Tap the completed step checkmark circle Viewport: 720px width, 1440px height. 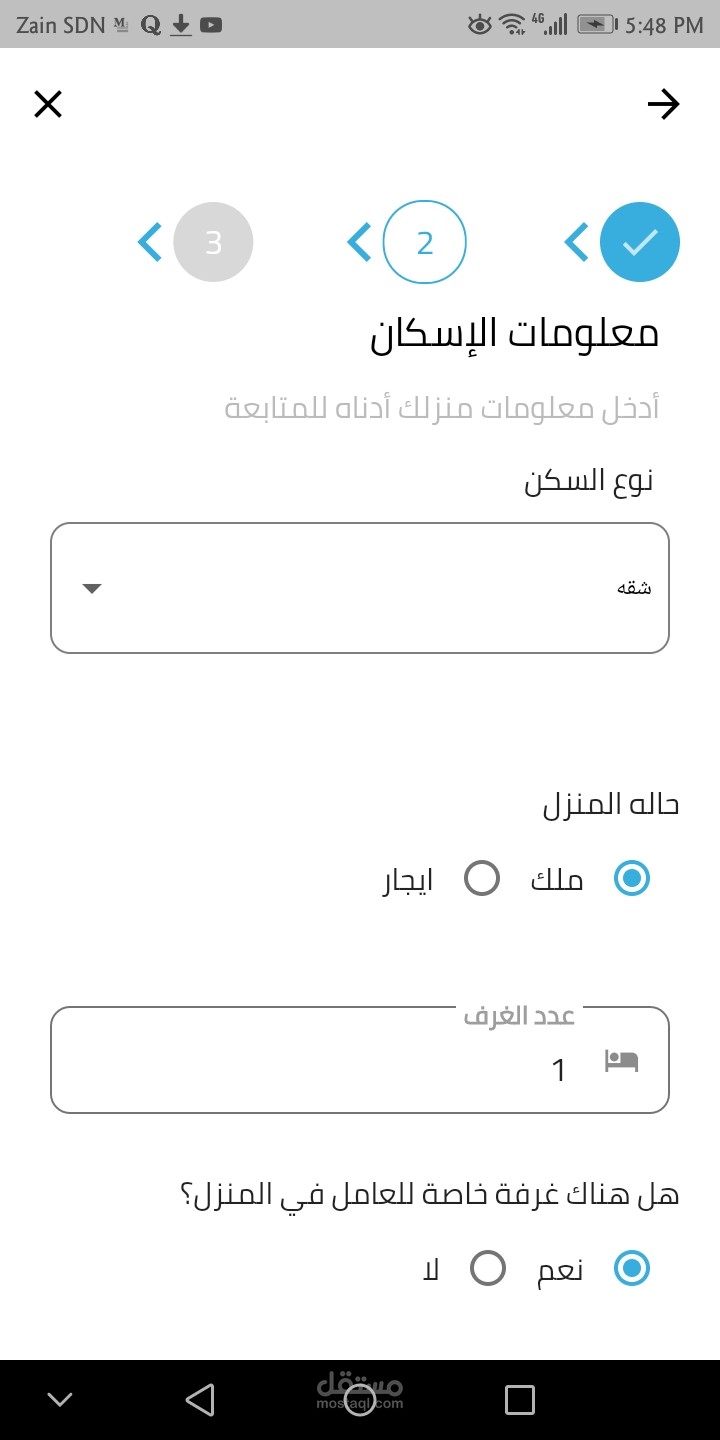[x=640, y=242]
